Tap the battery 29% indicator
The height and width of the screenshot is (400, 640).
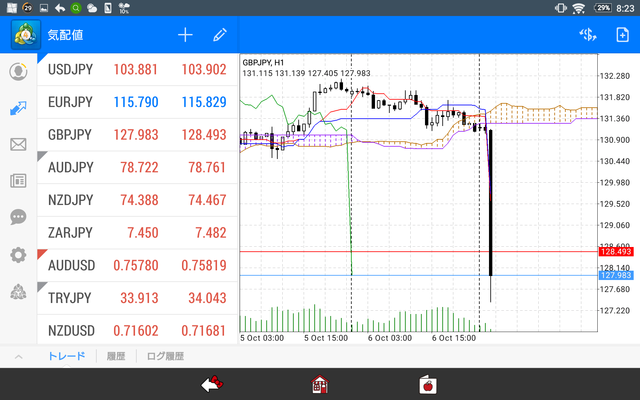click(603, 8)
